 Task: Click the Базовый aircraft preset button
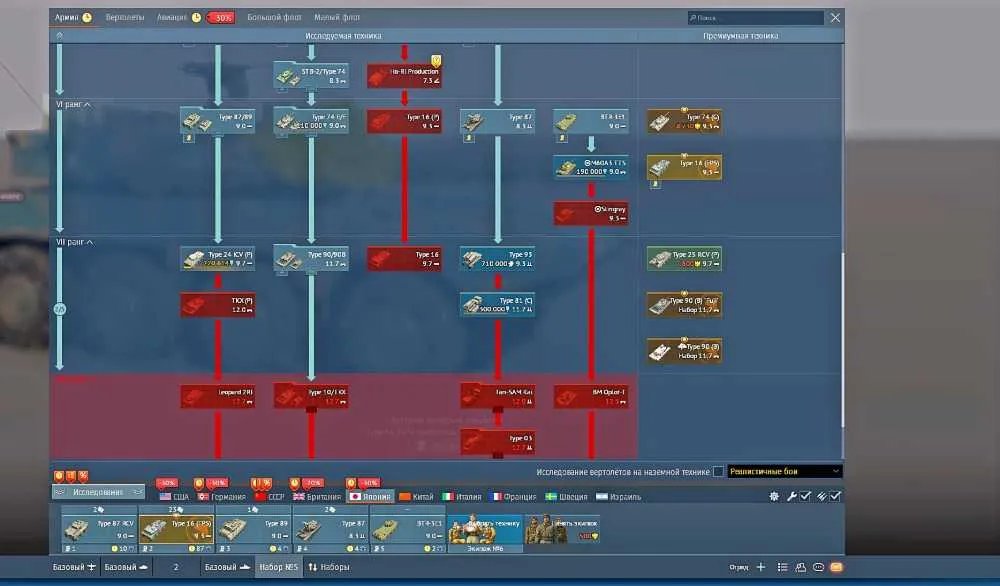click(x=75, y=567)
